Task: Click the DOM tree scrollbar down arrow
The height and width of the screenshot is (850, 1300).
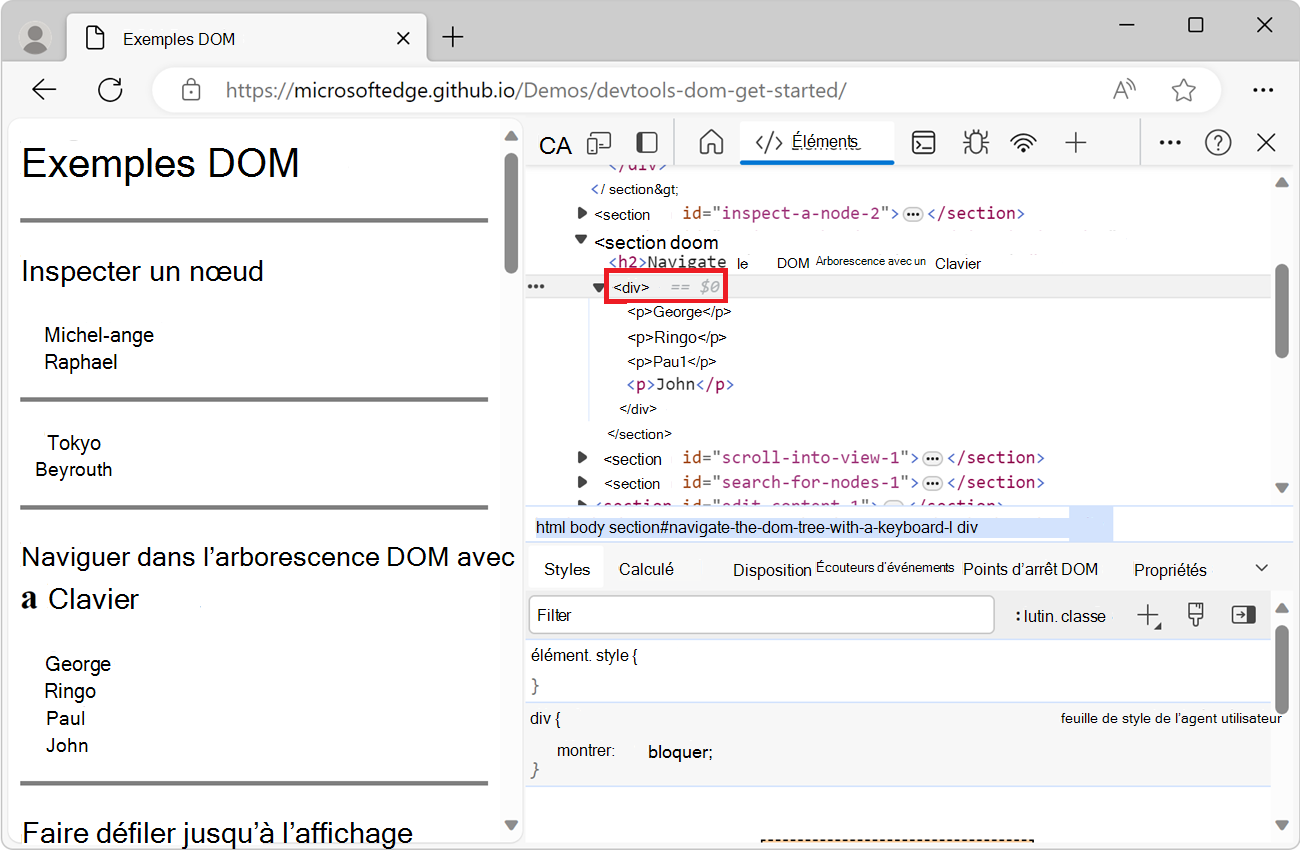Action: [1282, 488]
